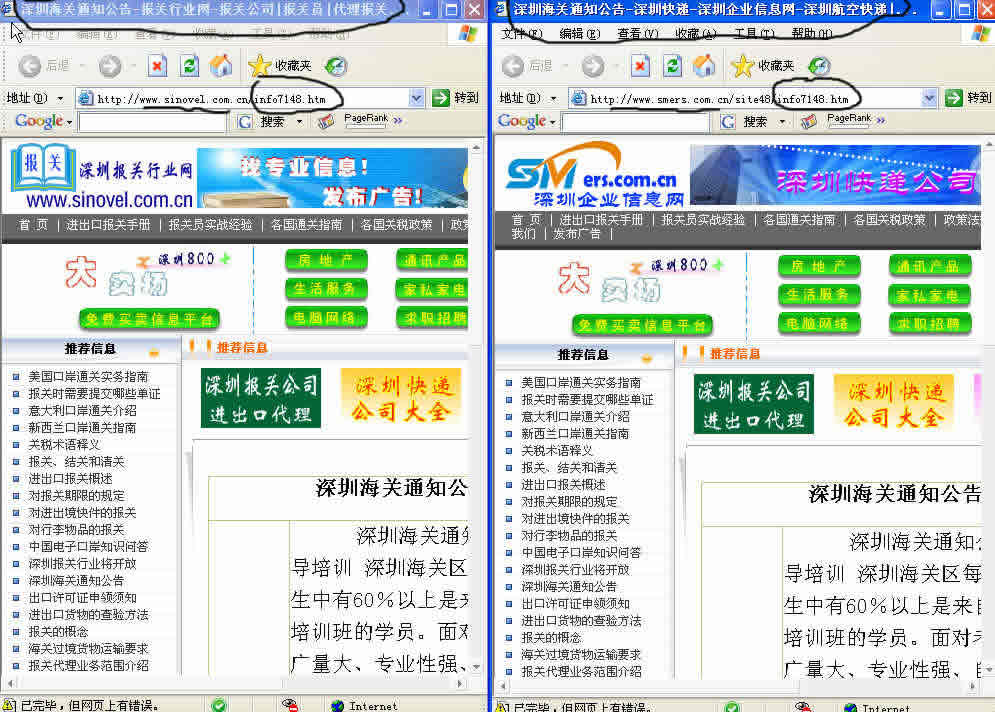995x712 pixels.
Task: Open 工具(T) menu in right window
Action: click(x=754, y=34)
